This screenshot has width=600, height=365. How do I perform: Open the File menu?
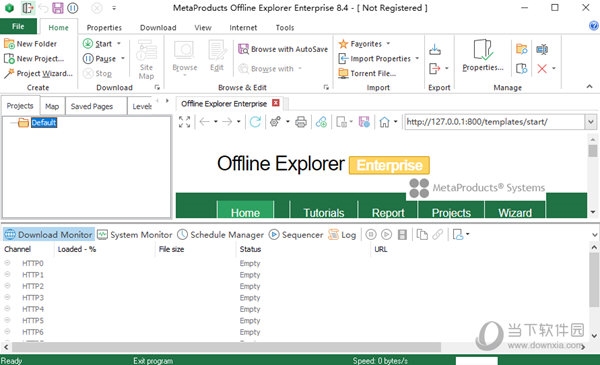[18, 26]
